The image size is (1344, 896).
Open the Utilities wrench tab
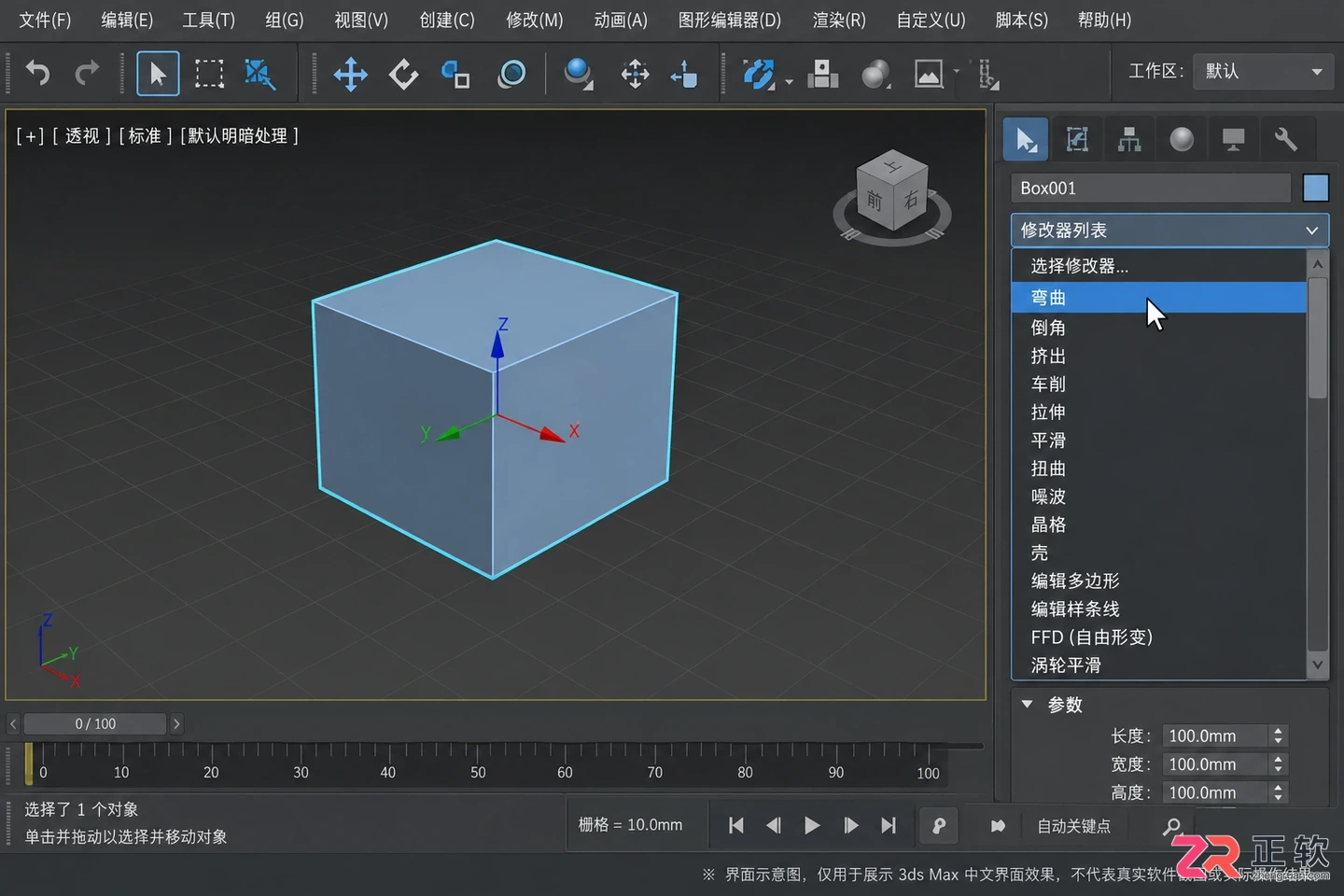coord(1286,140)
